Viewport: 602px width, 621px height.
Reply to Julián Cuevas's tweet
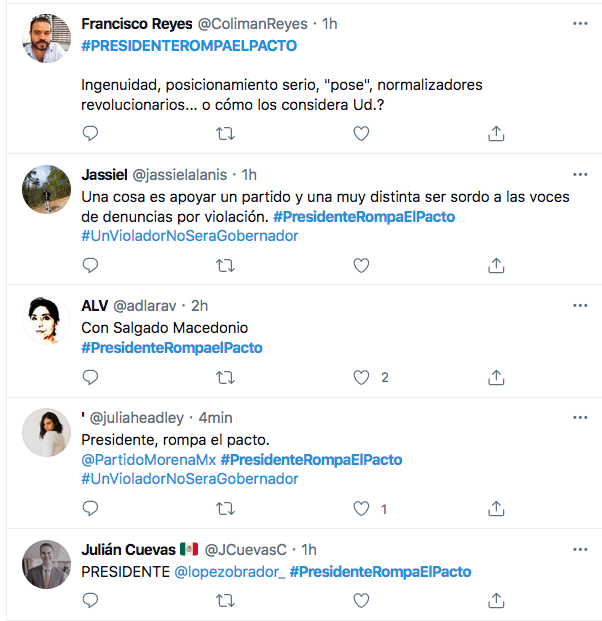click(x=90, y=600)
